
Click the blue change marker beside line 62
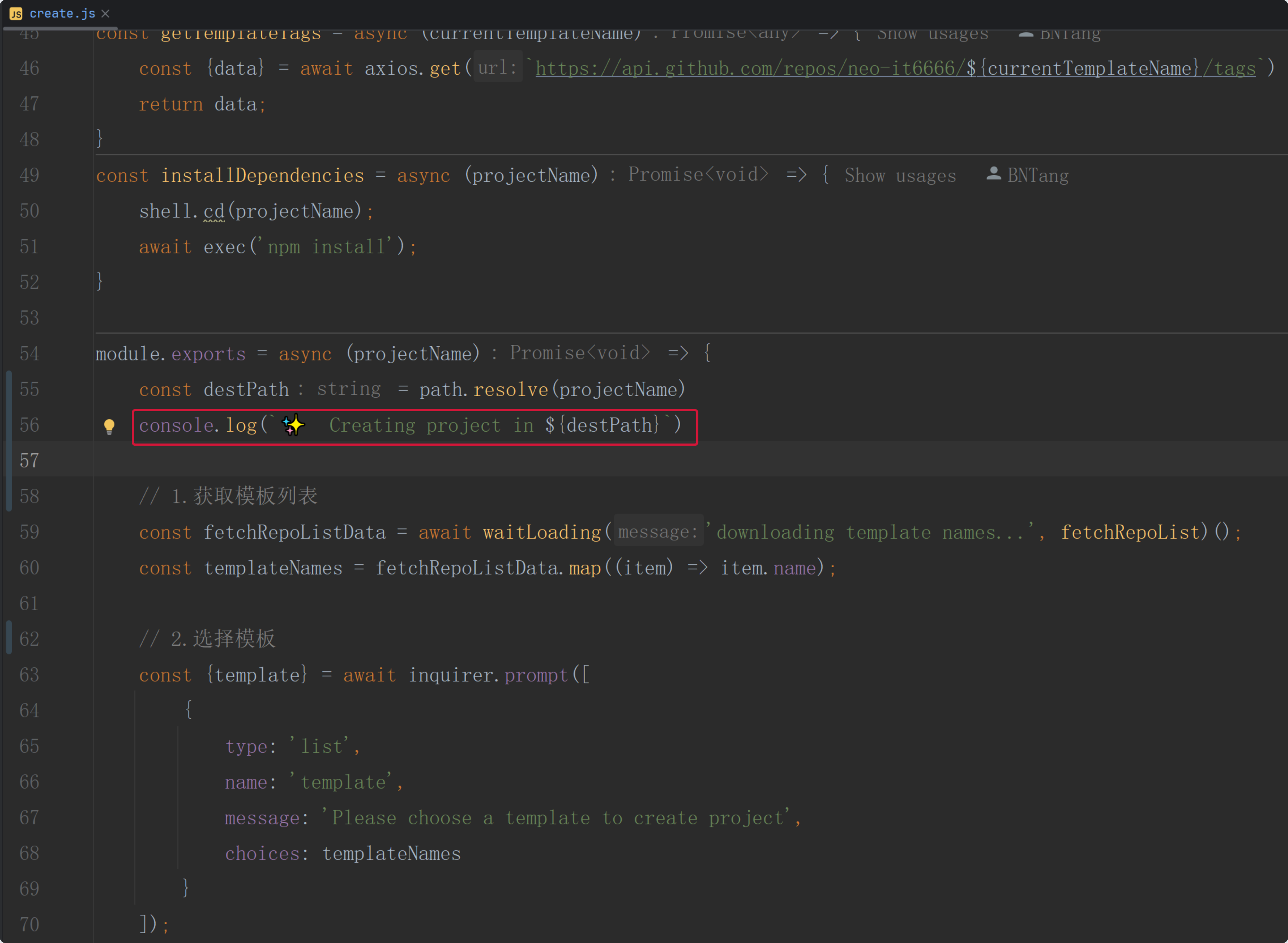tap(9, 637)
